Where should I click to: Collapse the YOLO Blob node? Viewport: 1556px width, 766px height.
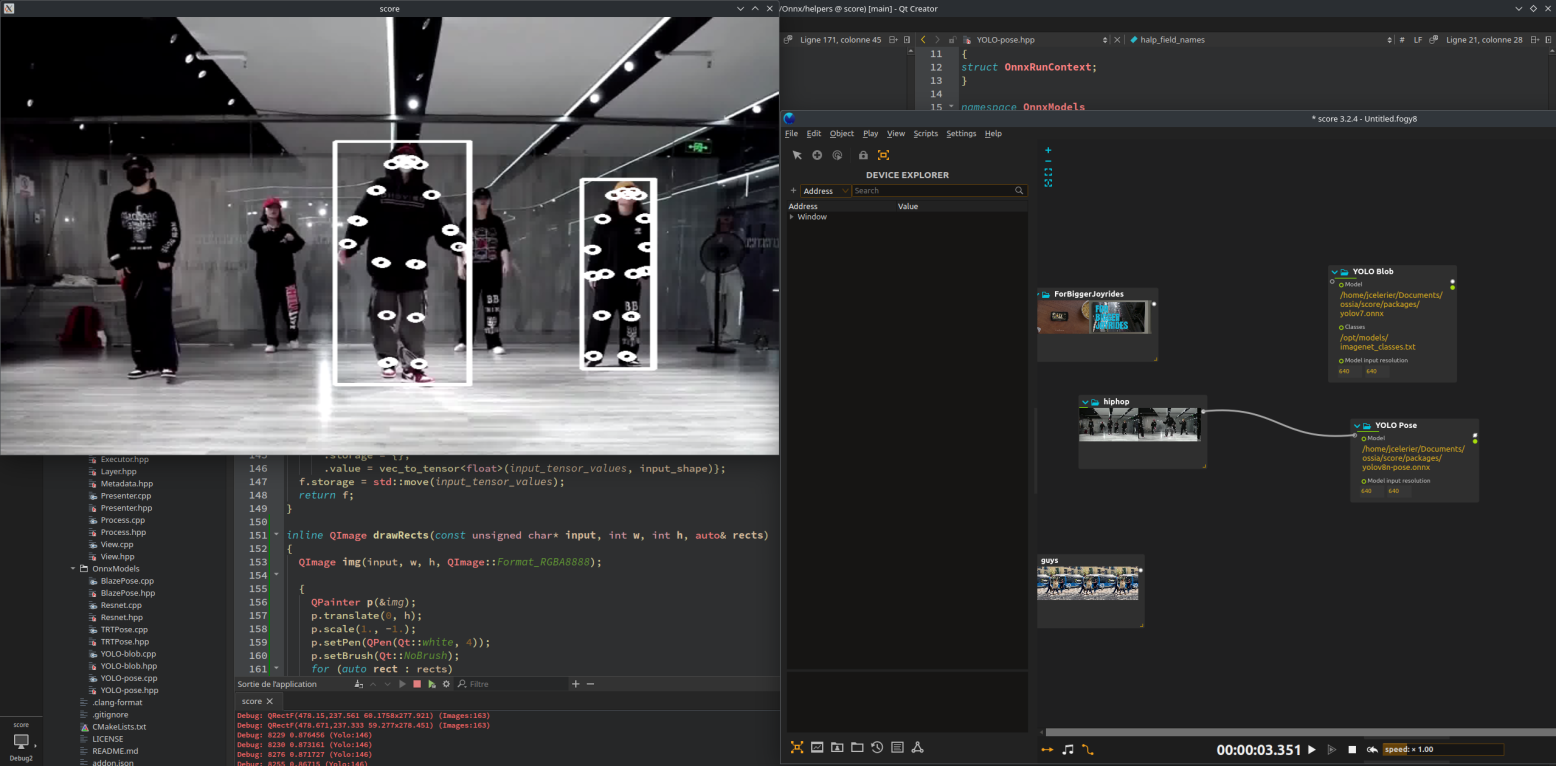click(x=1334, y=271)
